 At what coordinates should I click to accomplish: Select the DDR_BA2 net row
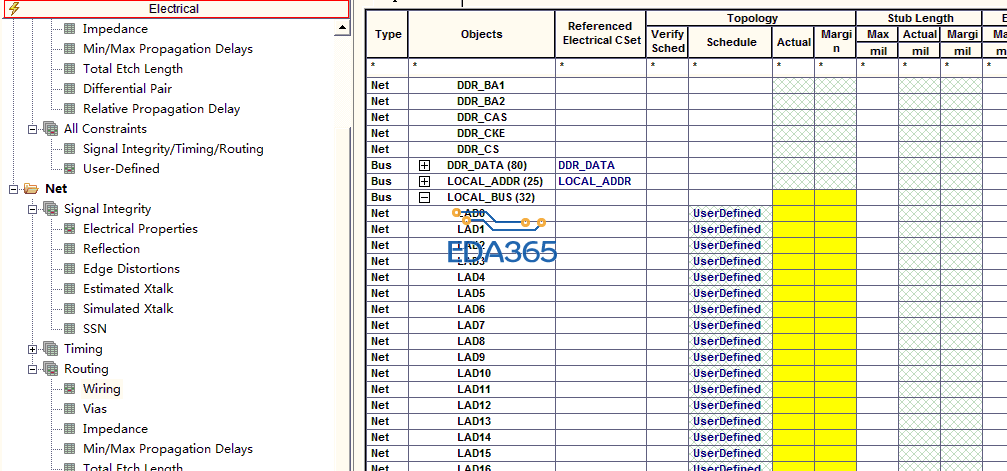(x=482, y=101)
